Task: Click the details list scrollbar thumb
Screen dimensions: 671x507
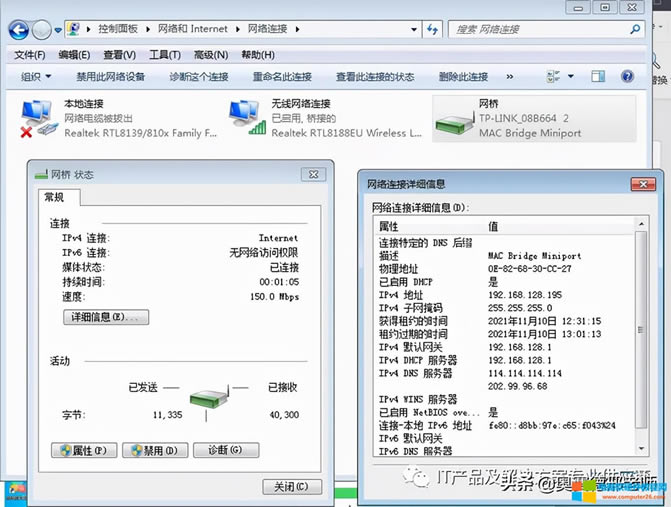Action: [641, 329]
